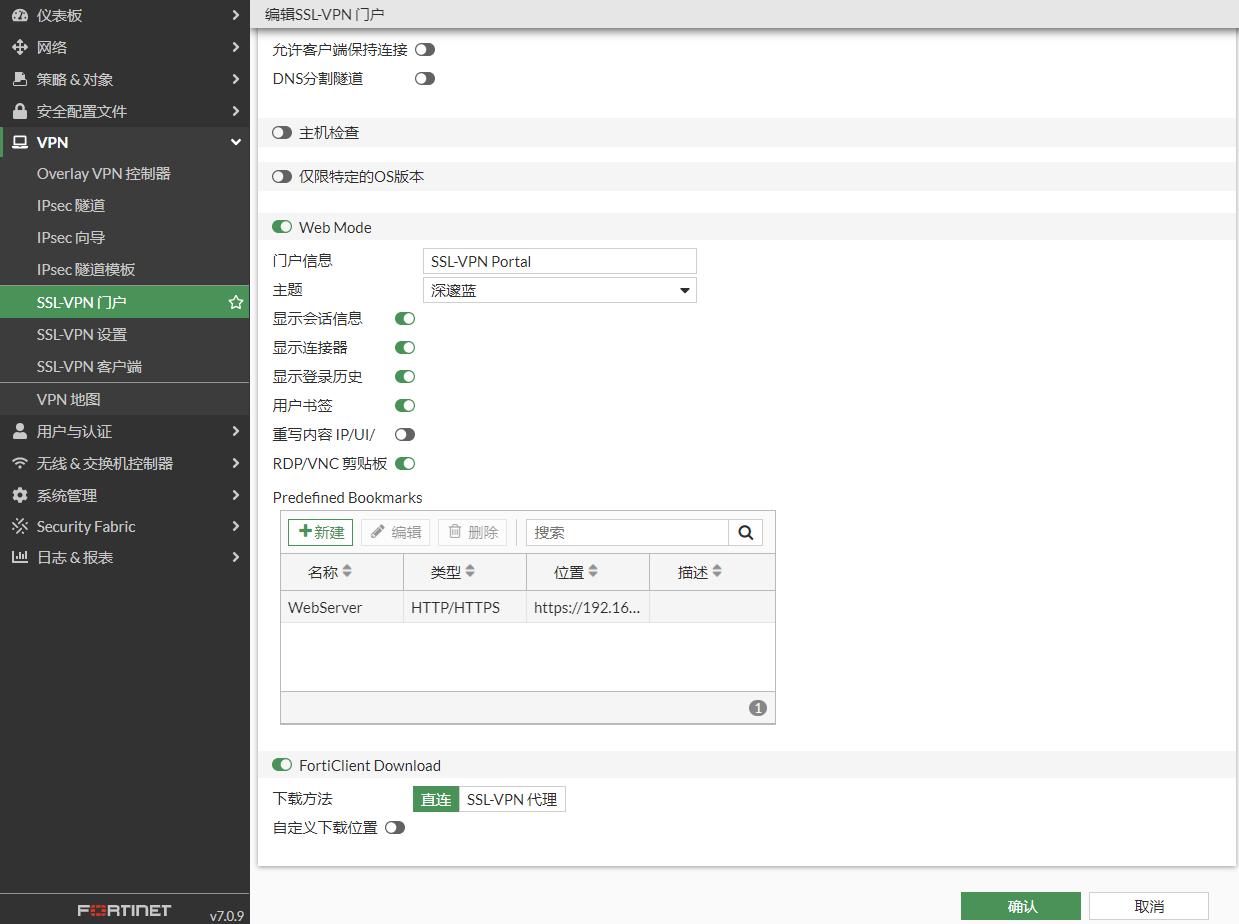
Task: Click the dashboard gauge icon
Action: coord(19,15)
